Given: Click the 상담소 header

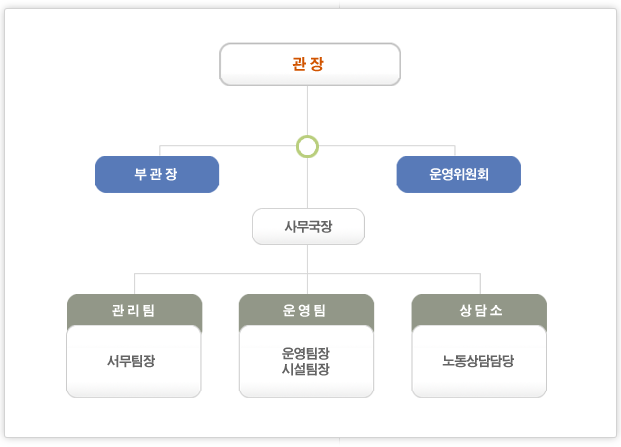Looking at the screenshot, I should coord(479,310).
